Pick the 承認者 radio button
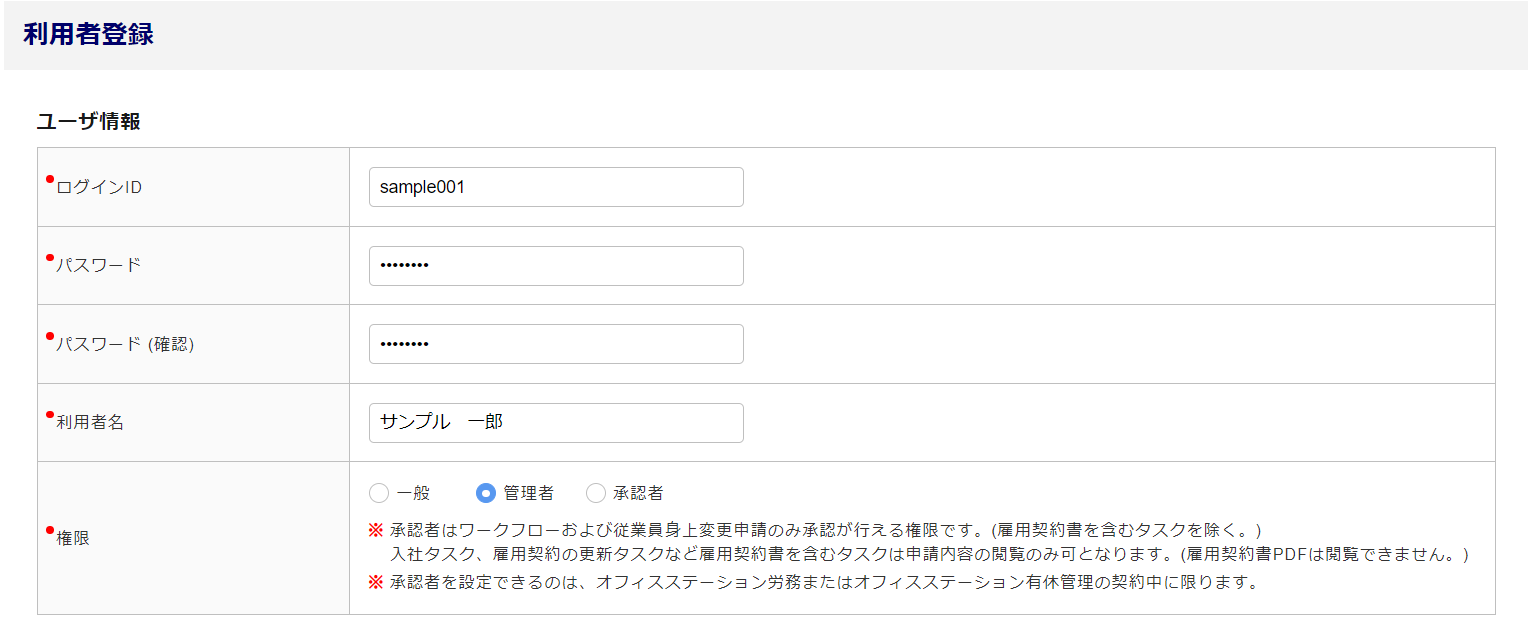The height and width of the screenshot is (631, 1528). click(x=596, y=493)
